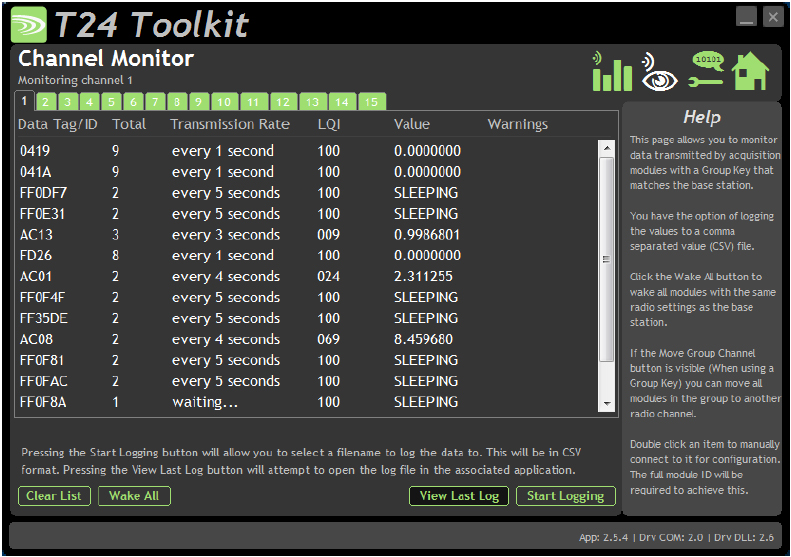791x557 pixels.
Task: Click 'every 3 seconds' transmission rate cell
Action: tap(225, 235)
